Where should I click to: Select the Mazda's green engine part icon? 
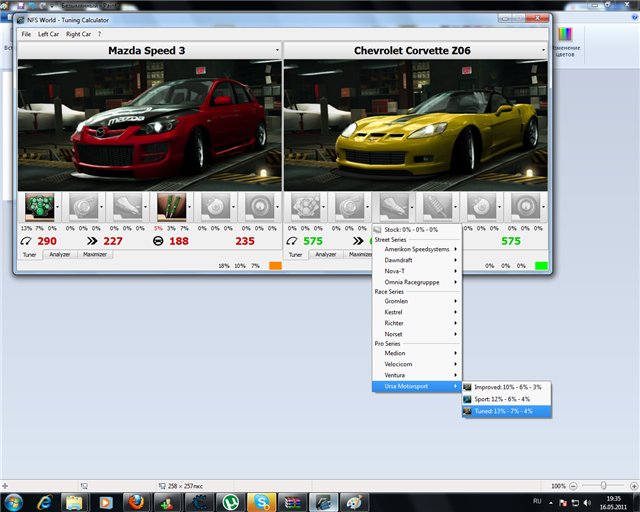point(40,207)
